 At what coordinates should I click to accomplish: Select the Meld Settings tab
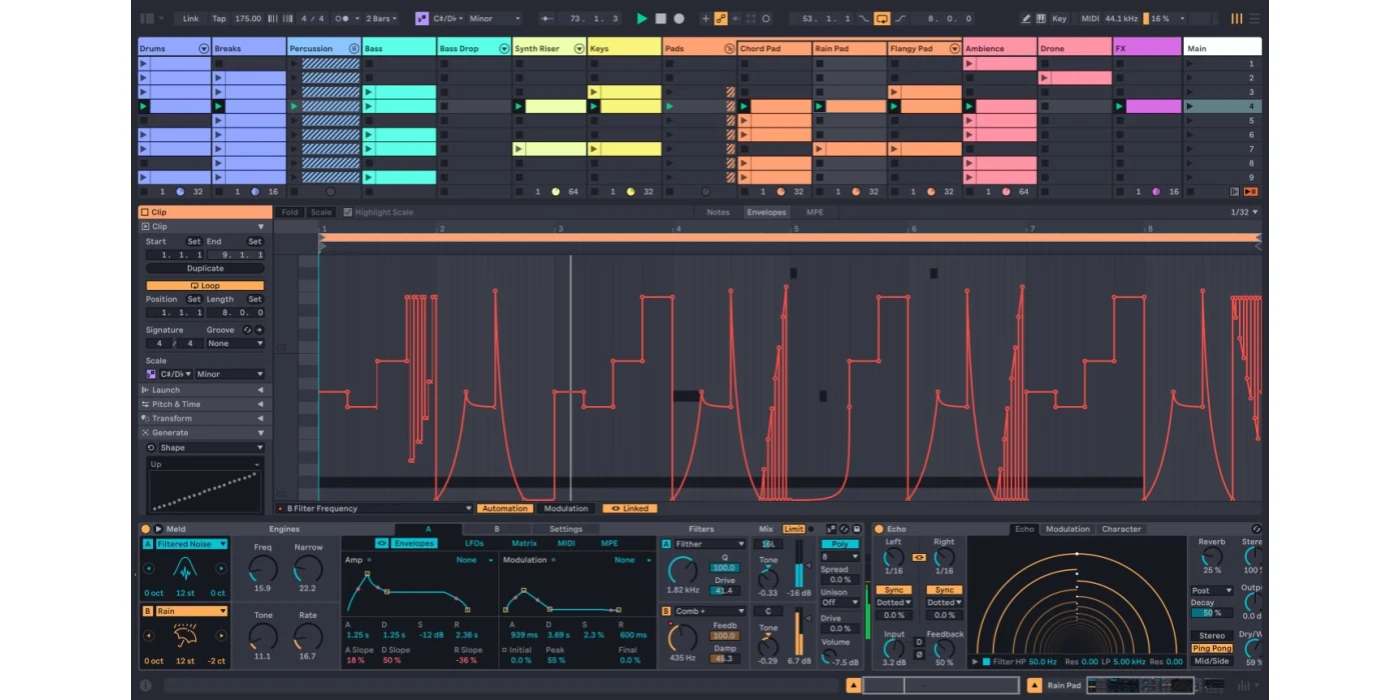566,529
